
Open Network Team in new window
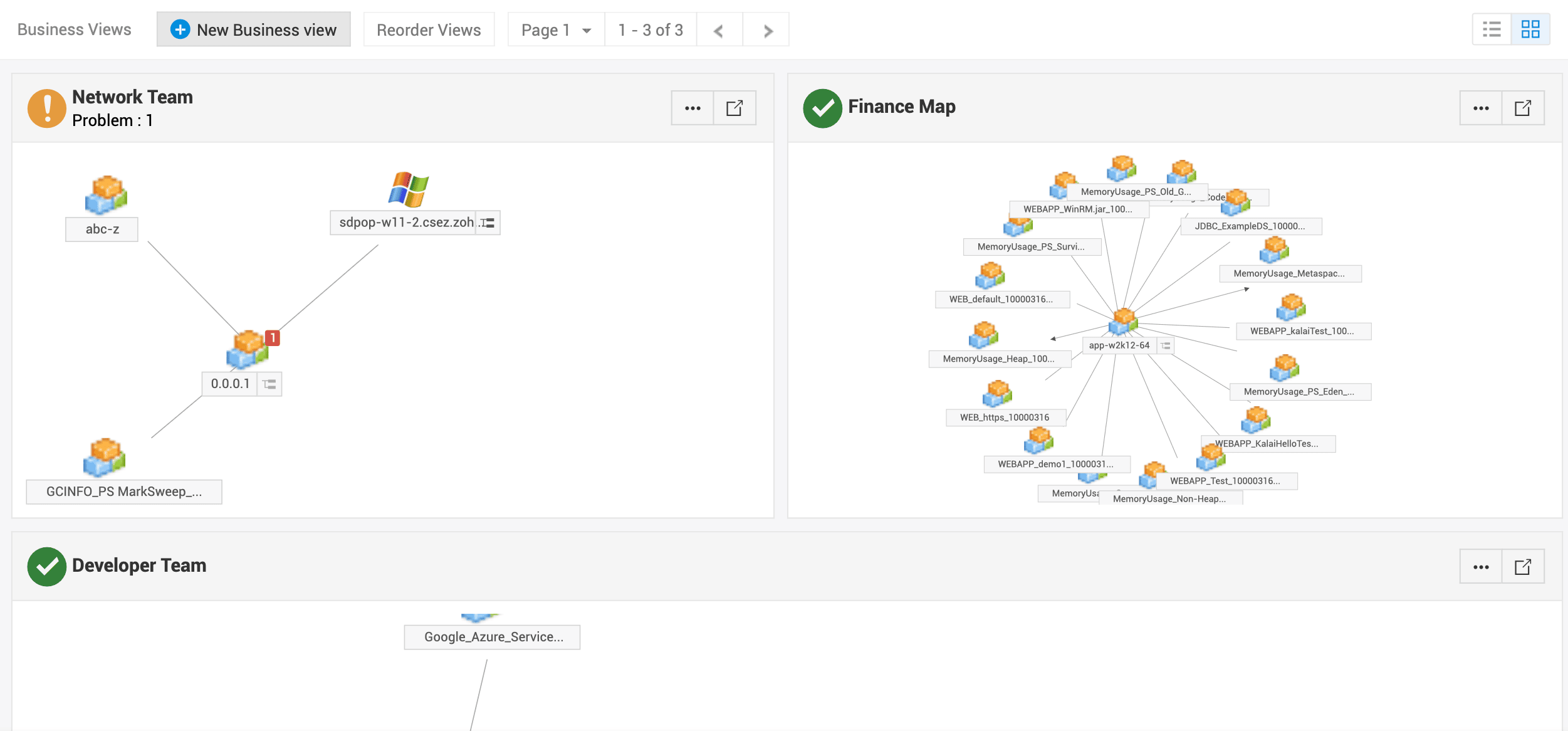click(734, 108)
